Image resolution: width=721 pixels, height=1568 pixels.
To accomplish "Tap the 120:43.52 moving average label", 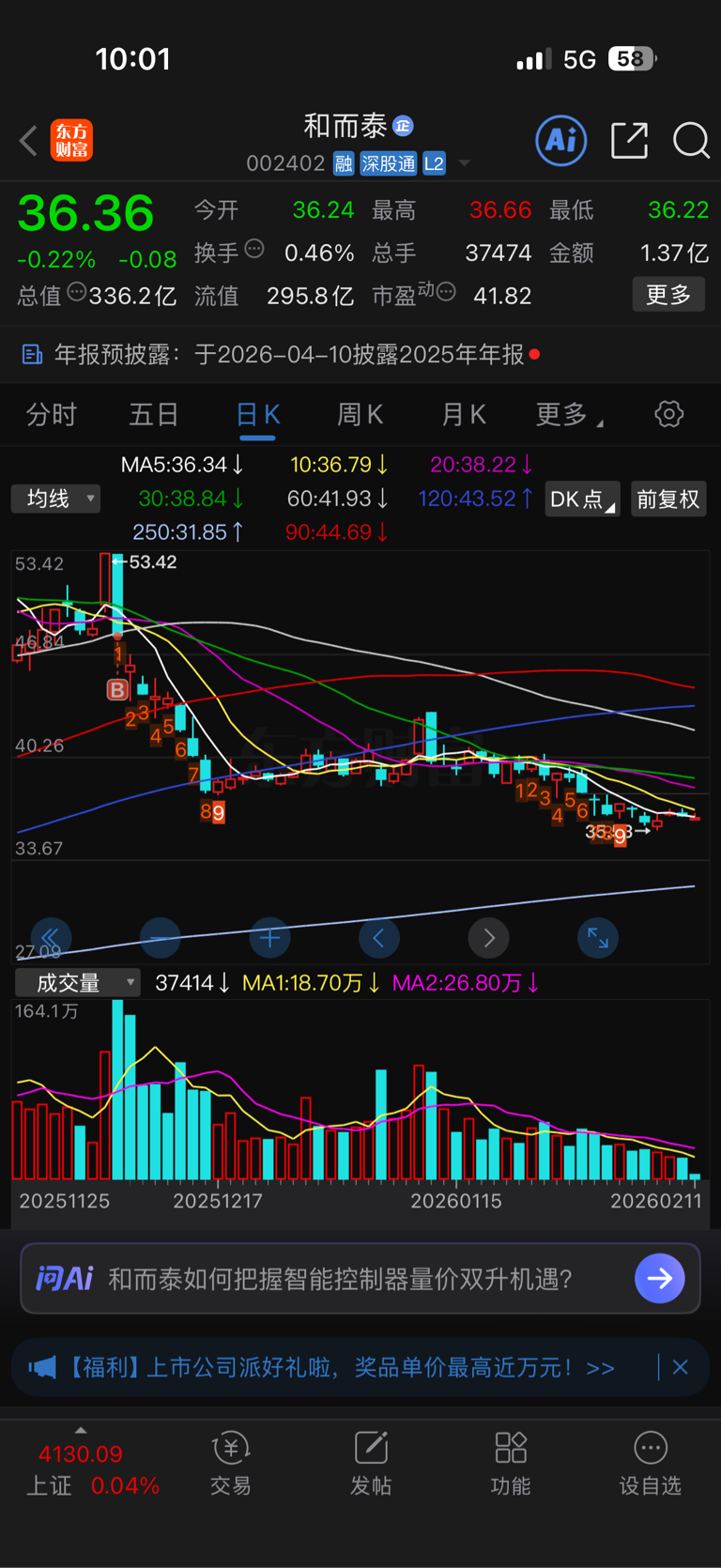I will pos(475,499).
